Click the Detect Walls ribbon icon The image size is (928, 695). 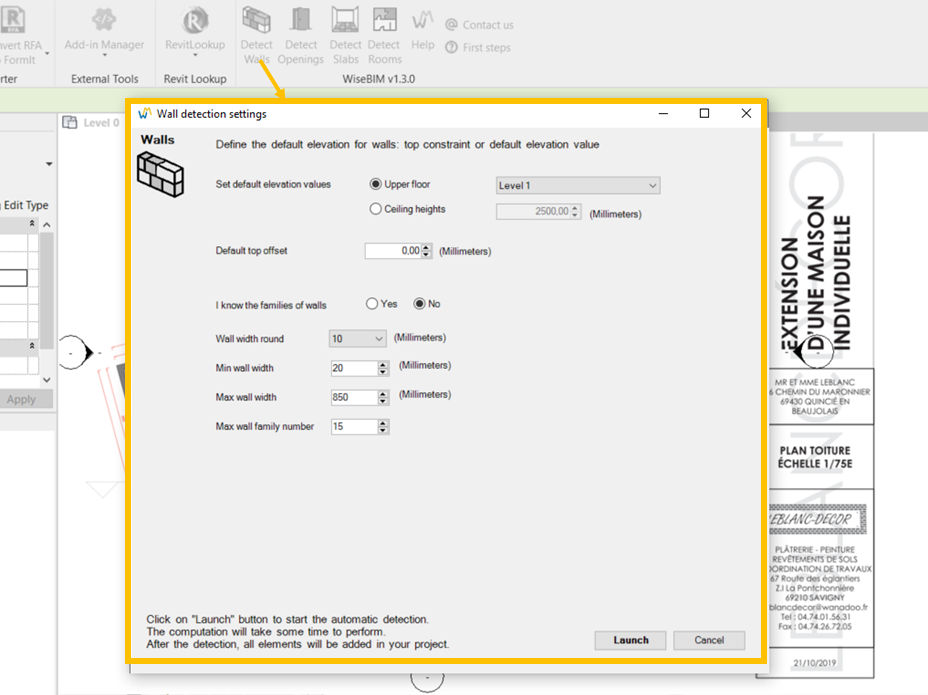256,20
